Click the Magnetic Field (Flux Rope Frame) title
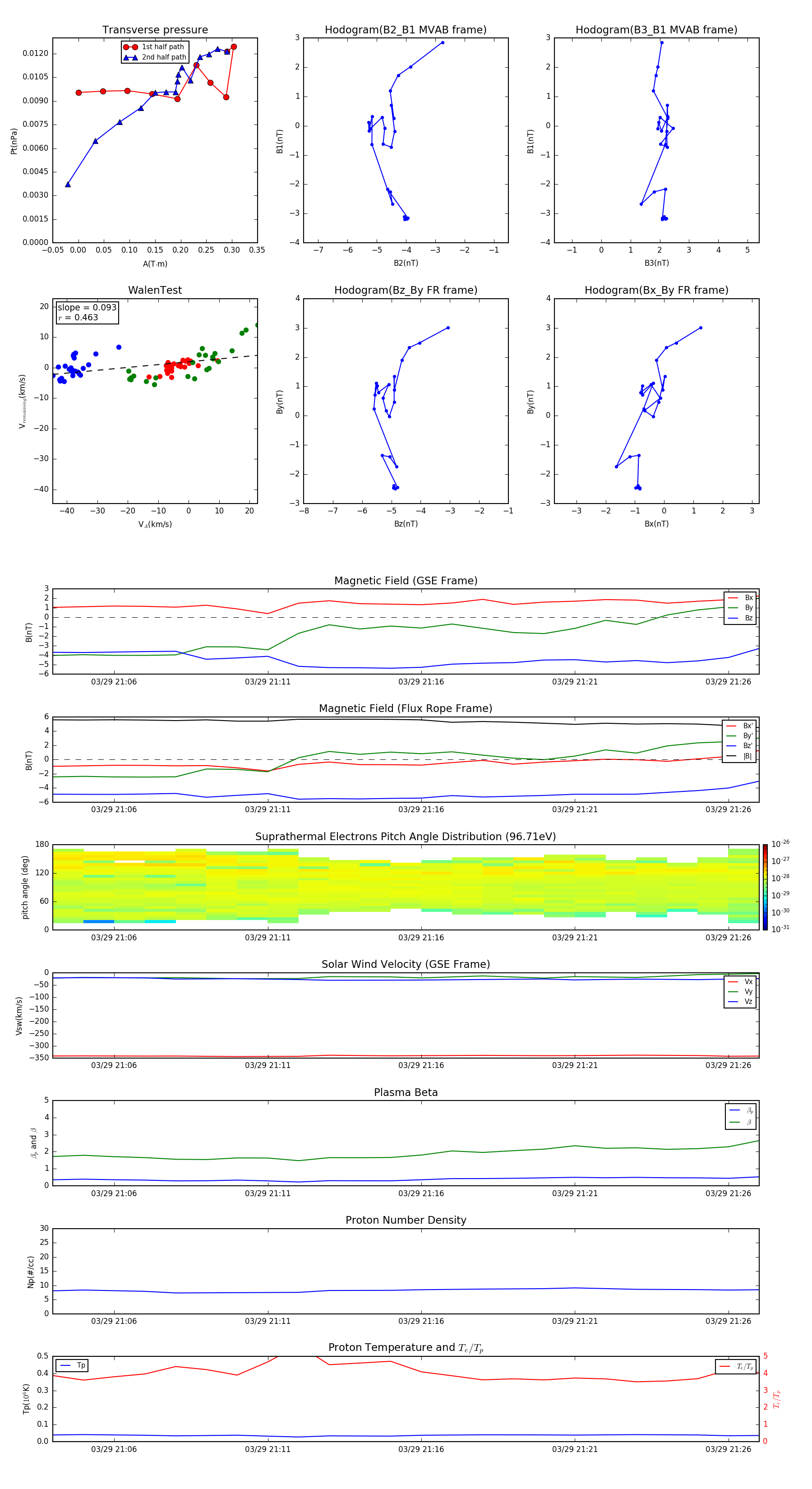812x1489 pixels. [x=406, y=709]
